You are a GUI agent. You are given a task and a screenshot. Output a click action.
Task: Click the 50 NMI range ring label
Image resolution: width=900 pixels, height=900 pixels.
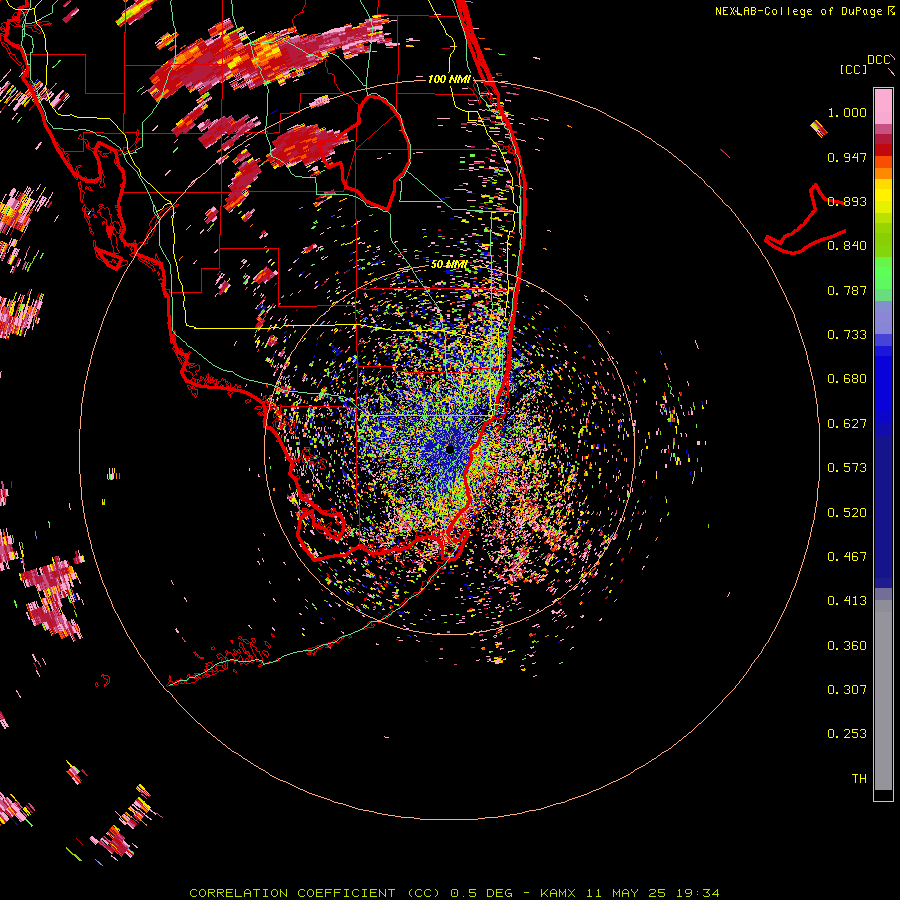pos(449,265)
